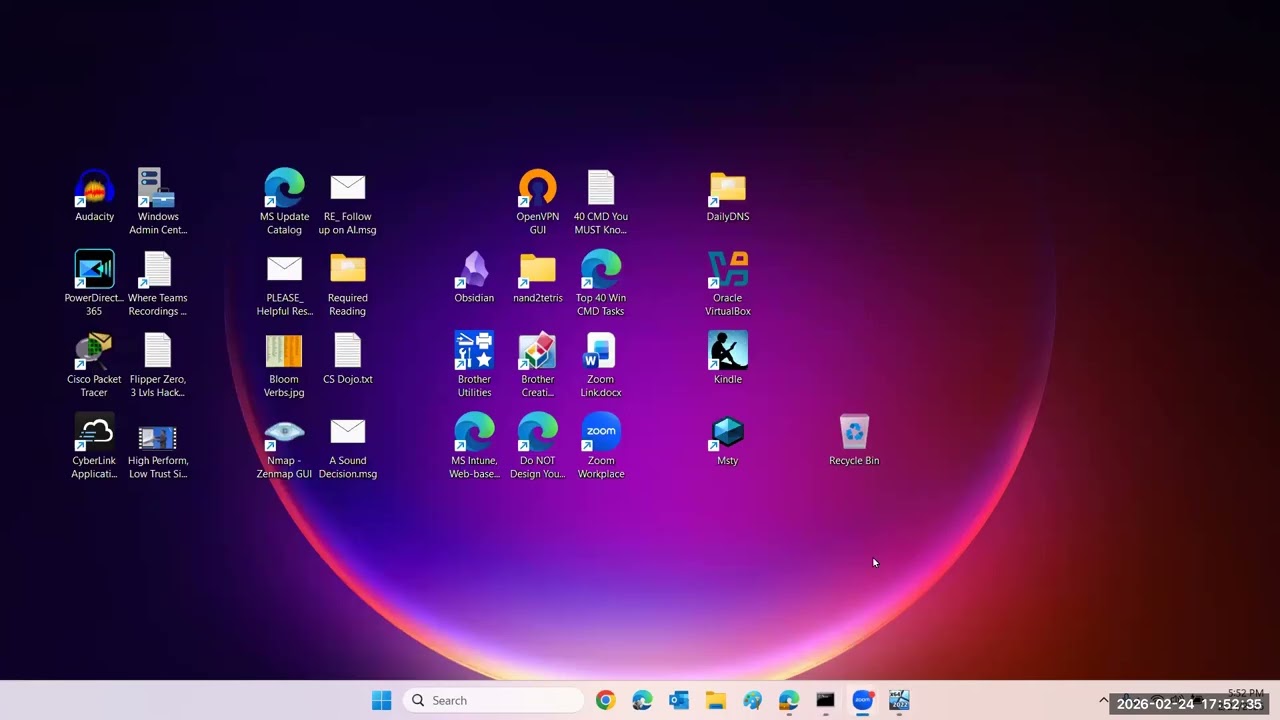Select the Oracle VirtualBox shortcut

pos(728,284)
